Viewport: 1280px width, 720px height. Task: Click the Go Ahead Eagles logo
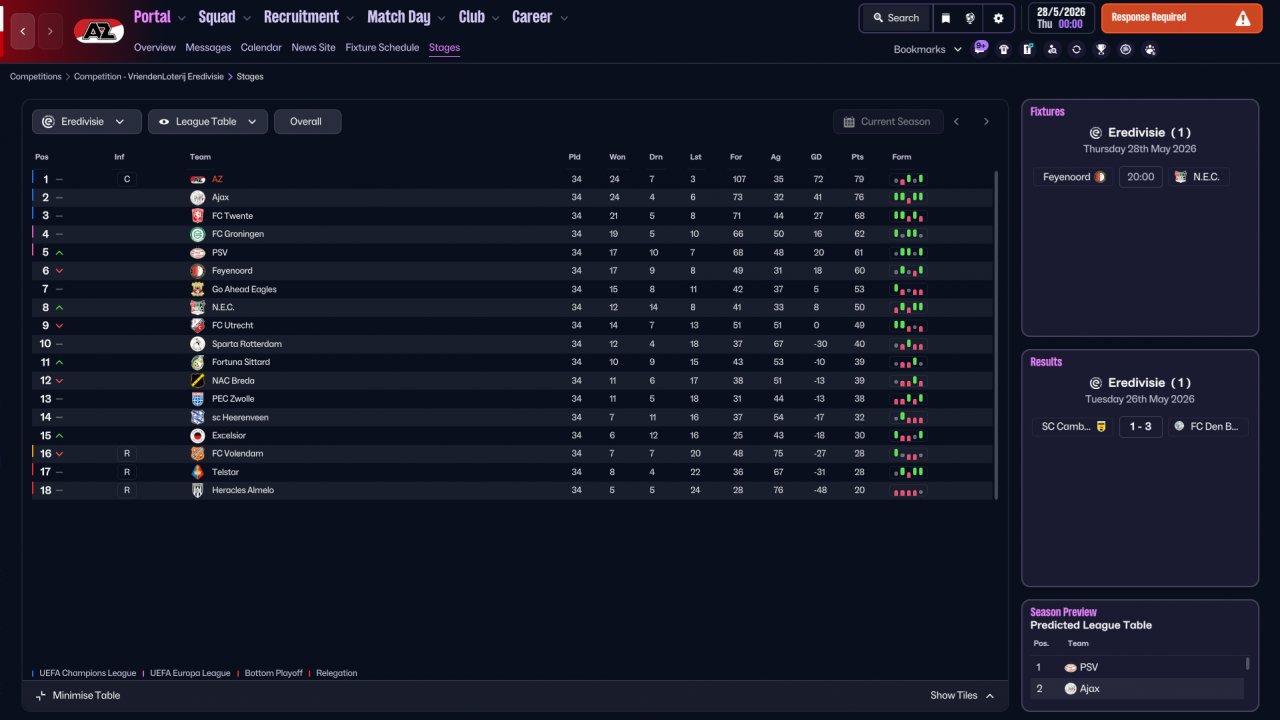[x=197, y=289]
